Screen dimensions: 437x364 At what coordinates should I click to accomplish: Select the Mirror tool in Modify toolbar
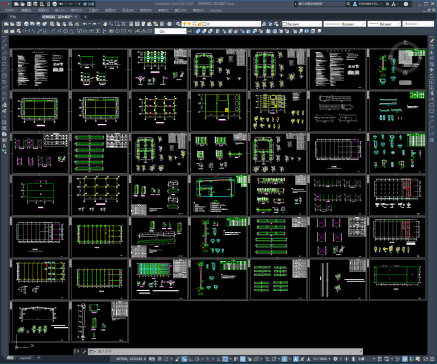coord(432,53)
